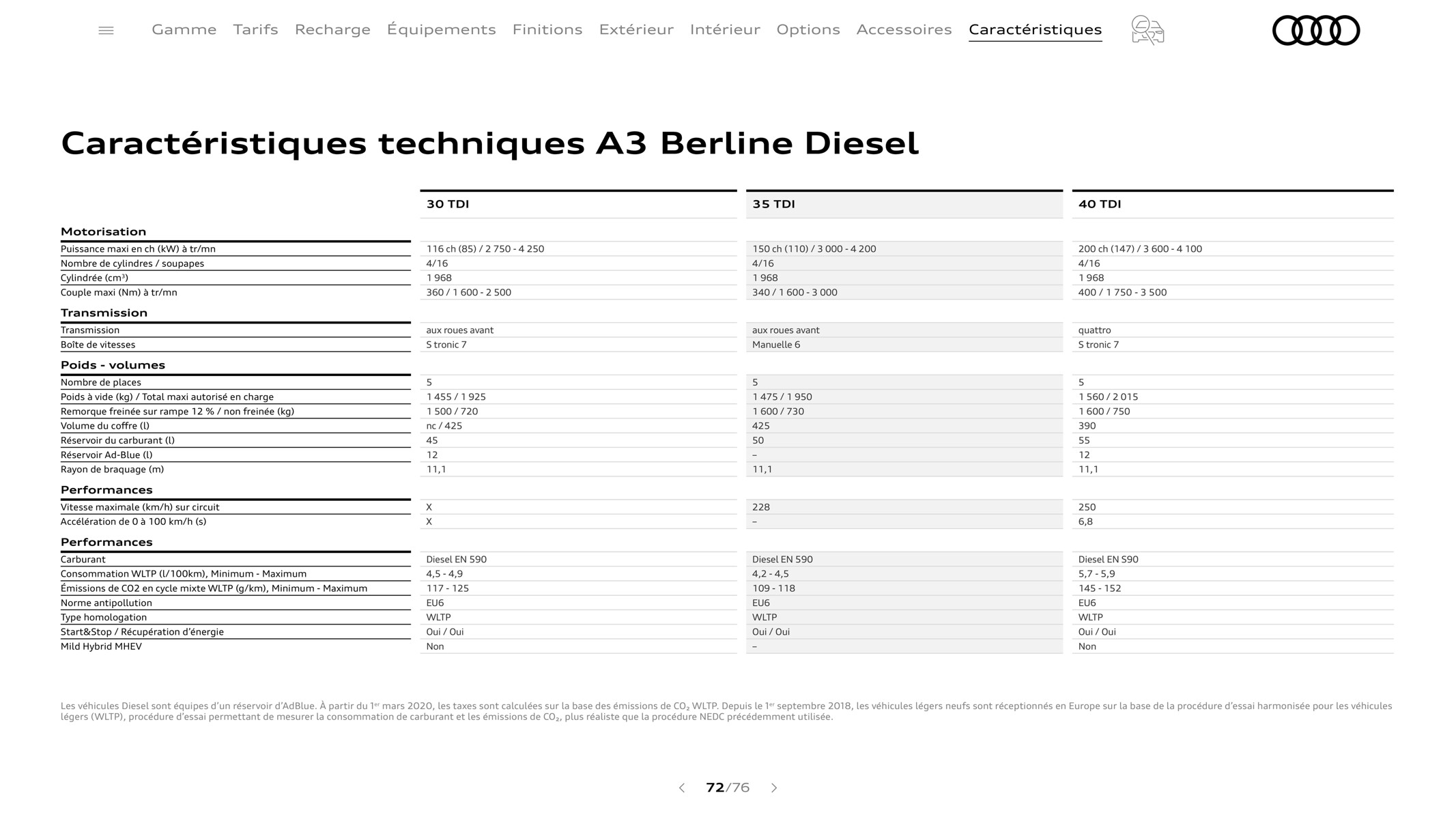Viewport: 1456px width, 819px height.
Task: Click 'Start&Stop / Récupération d'énergie' label
Action: (x=142, y=632)
